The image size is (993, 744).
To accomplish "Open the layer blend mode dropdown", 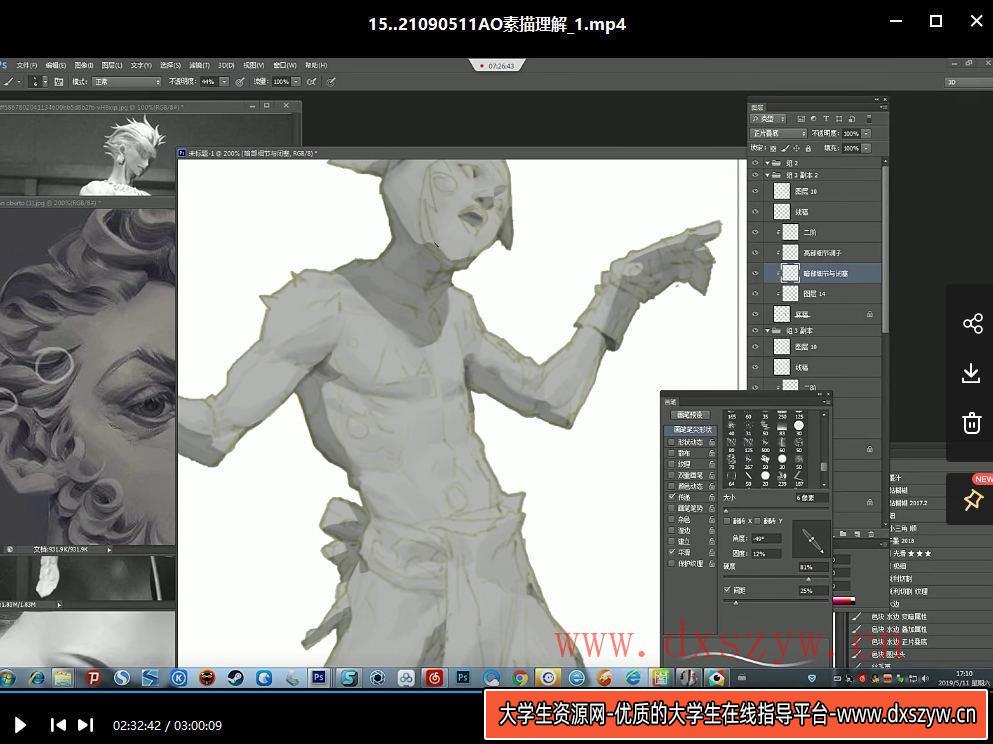I will point(779,134).
